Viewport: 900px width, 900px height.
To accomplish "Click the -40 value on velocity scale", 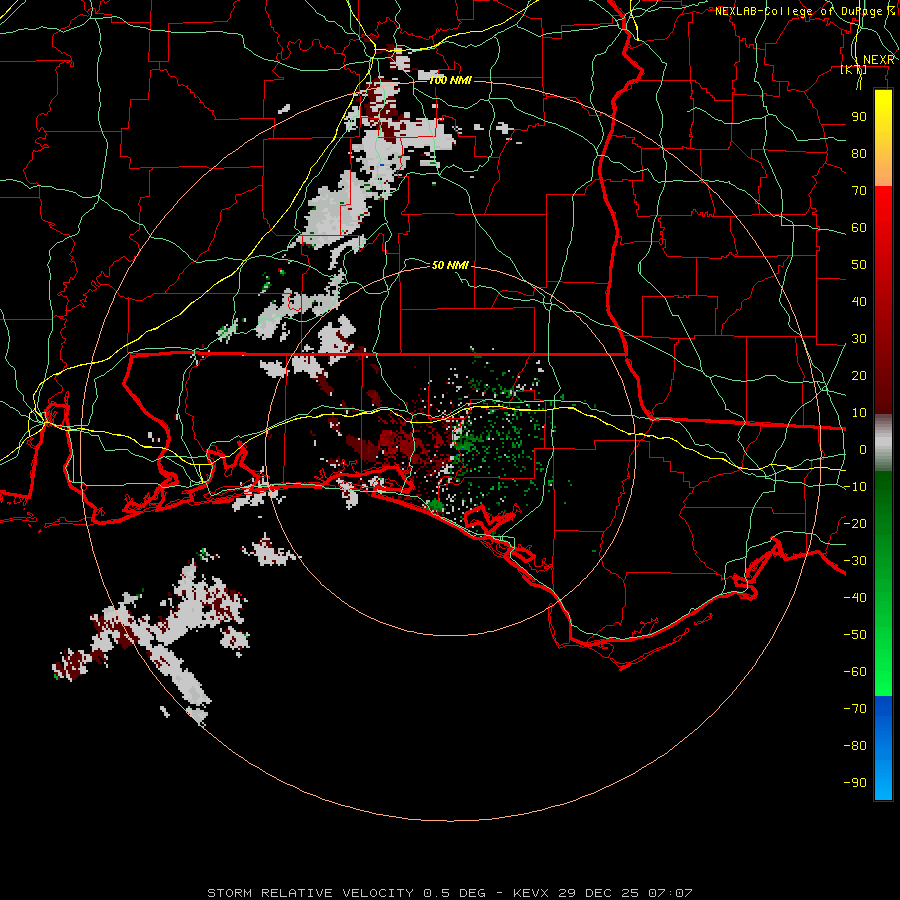I will click(x=855, y=598).
